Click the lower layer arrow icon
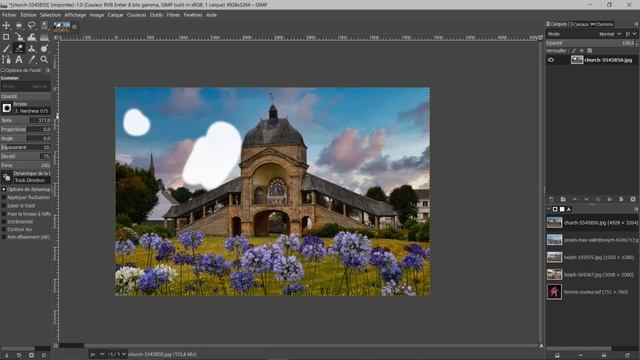The width and height of the screenshot is (640, 360). point(587,199)
